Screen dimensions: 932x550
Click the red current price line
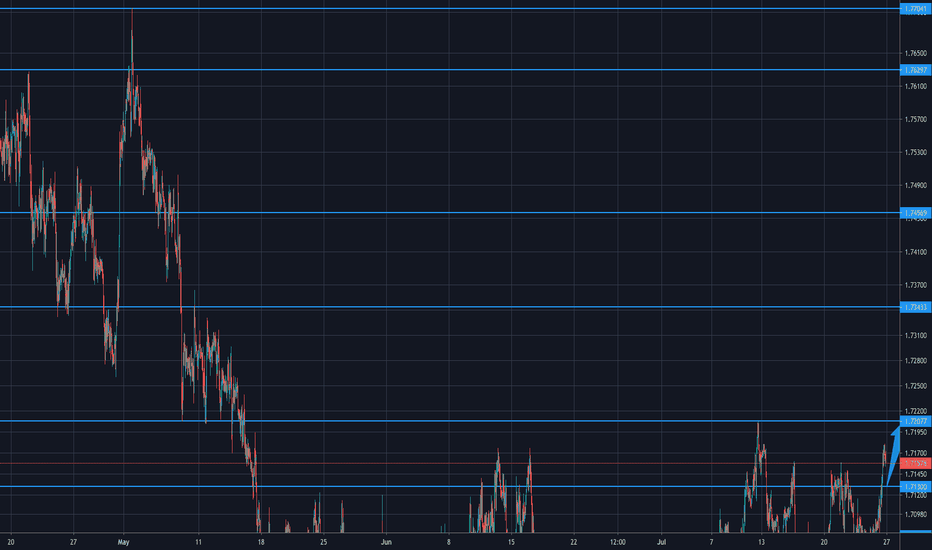coord(450,463)
